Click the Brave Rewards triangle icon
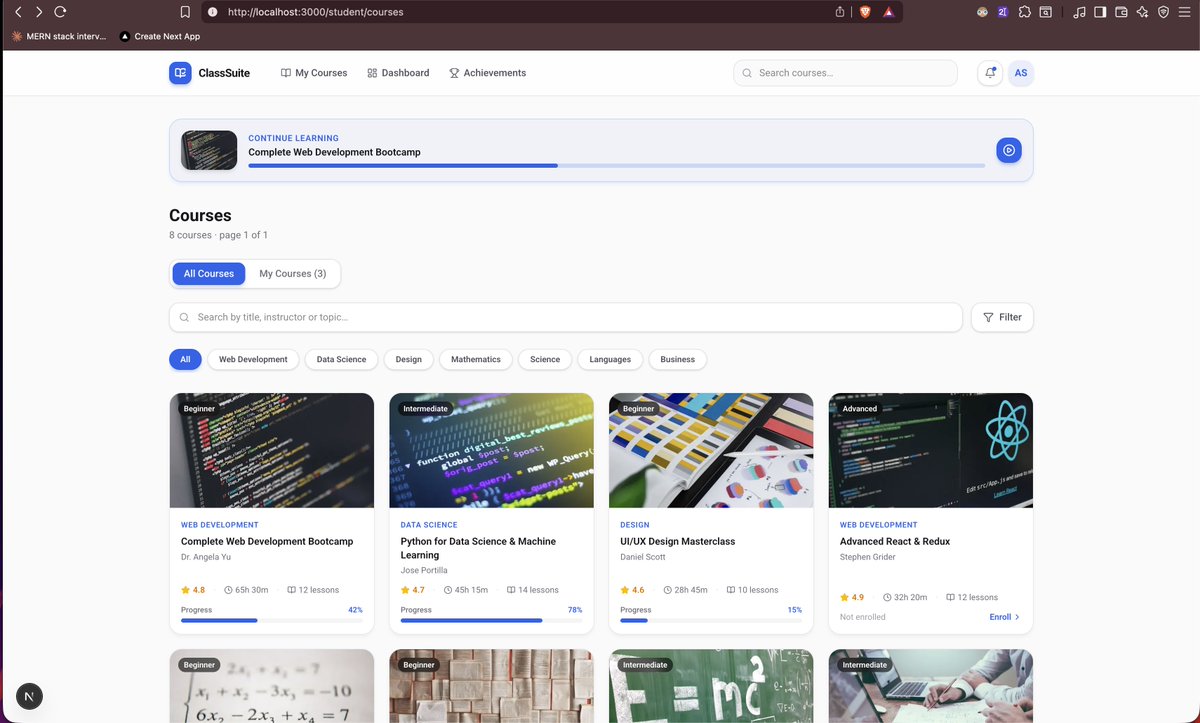1200x723 pixels. coord(889,12)
